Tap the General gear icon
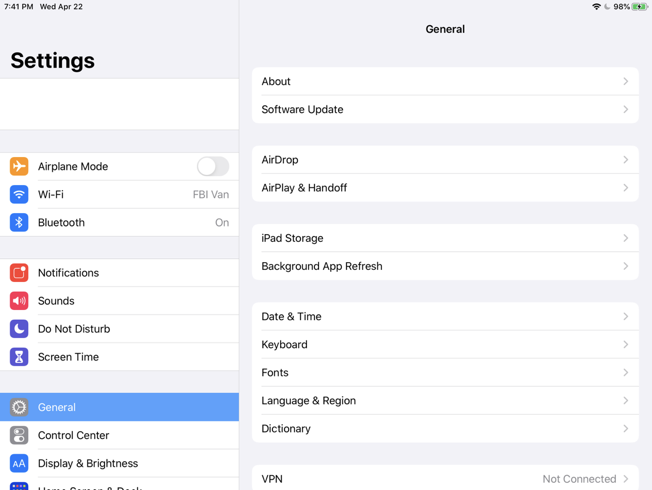652x490 pixels. (19, 407)
